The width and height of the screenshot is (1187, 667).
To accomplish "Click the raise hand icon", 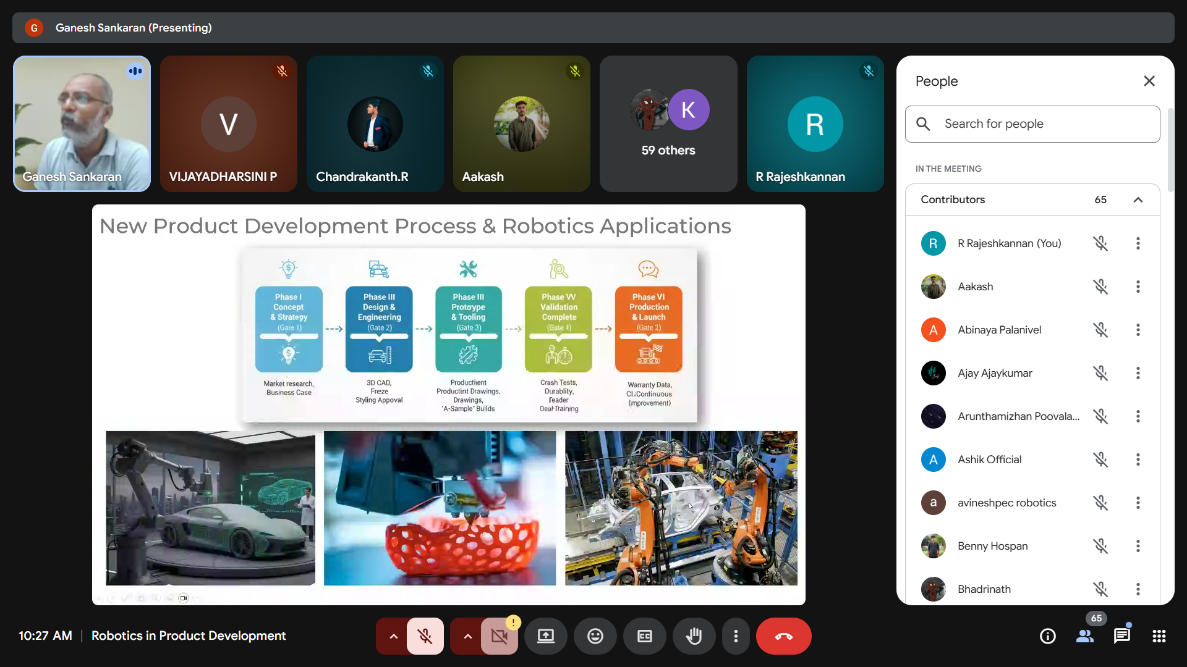I will pos(694,636).
